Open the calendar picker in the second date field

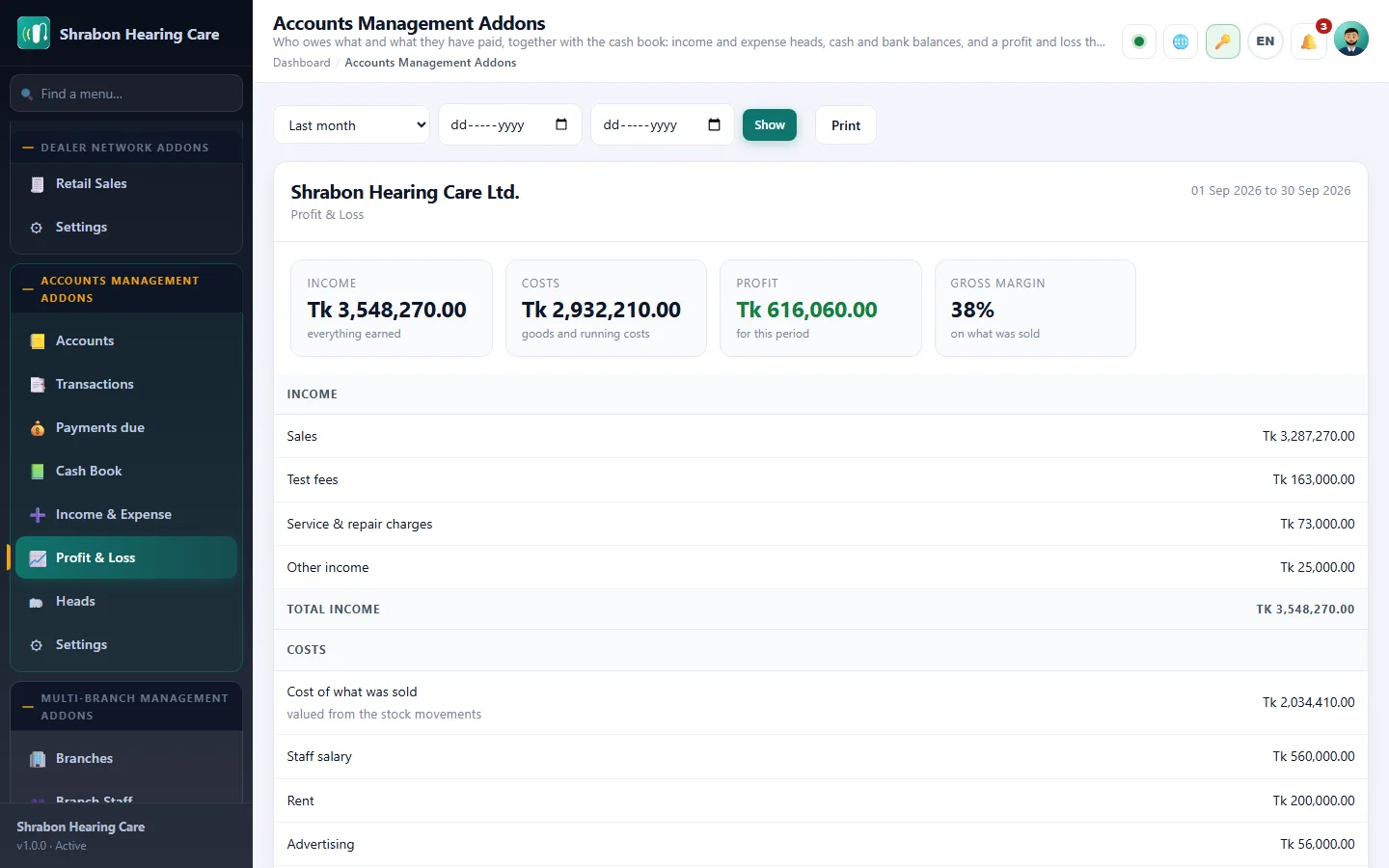coord(714,124)
